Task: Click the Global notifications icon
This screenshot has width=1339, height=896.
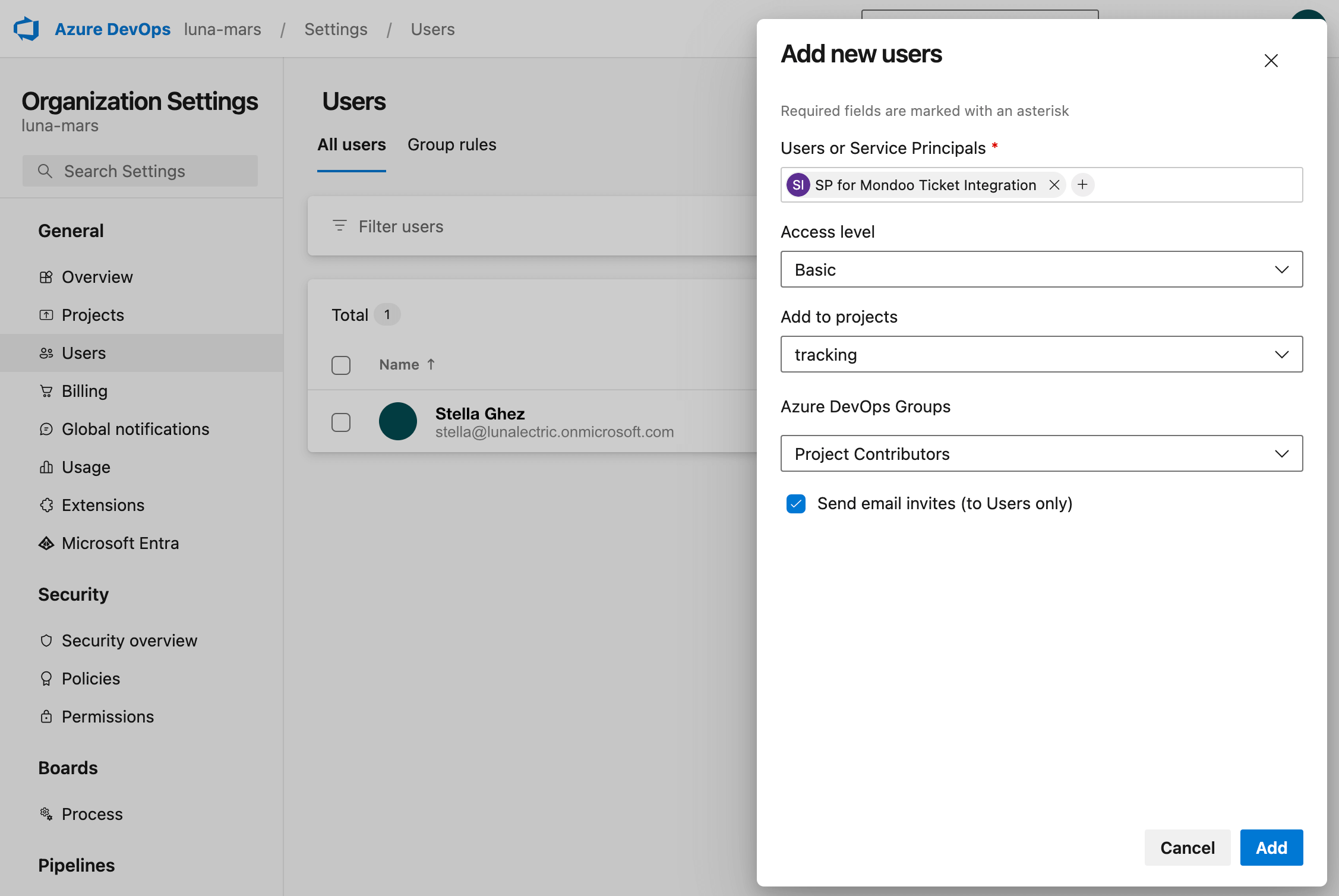Action: pos(46,428)
